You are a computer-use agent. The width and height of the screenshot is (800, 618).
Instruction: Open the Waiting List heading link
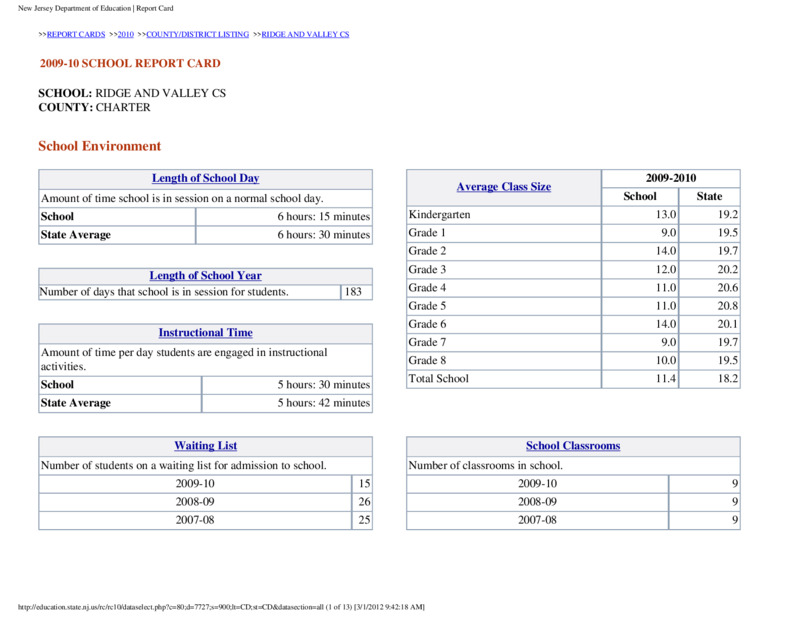(x=206, y=446)
